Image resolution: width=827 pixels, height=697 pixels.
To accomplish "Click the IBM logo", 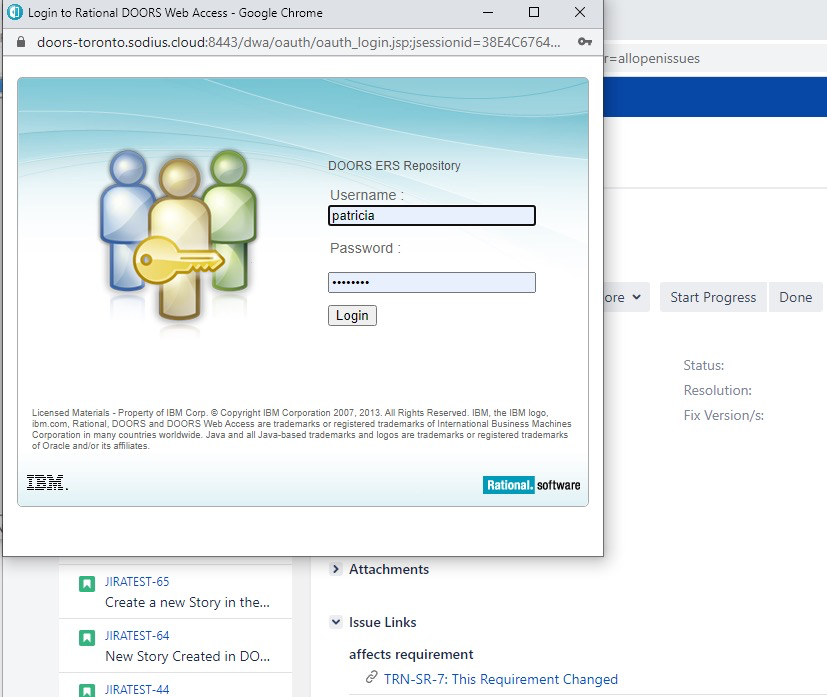I will [x=47, y=484].
